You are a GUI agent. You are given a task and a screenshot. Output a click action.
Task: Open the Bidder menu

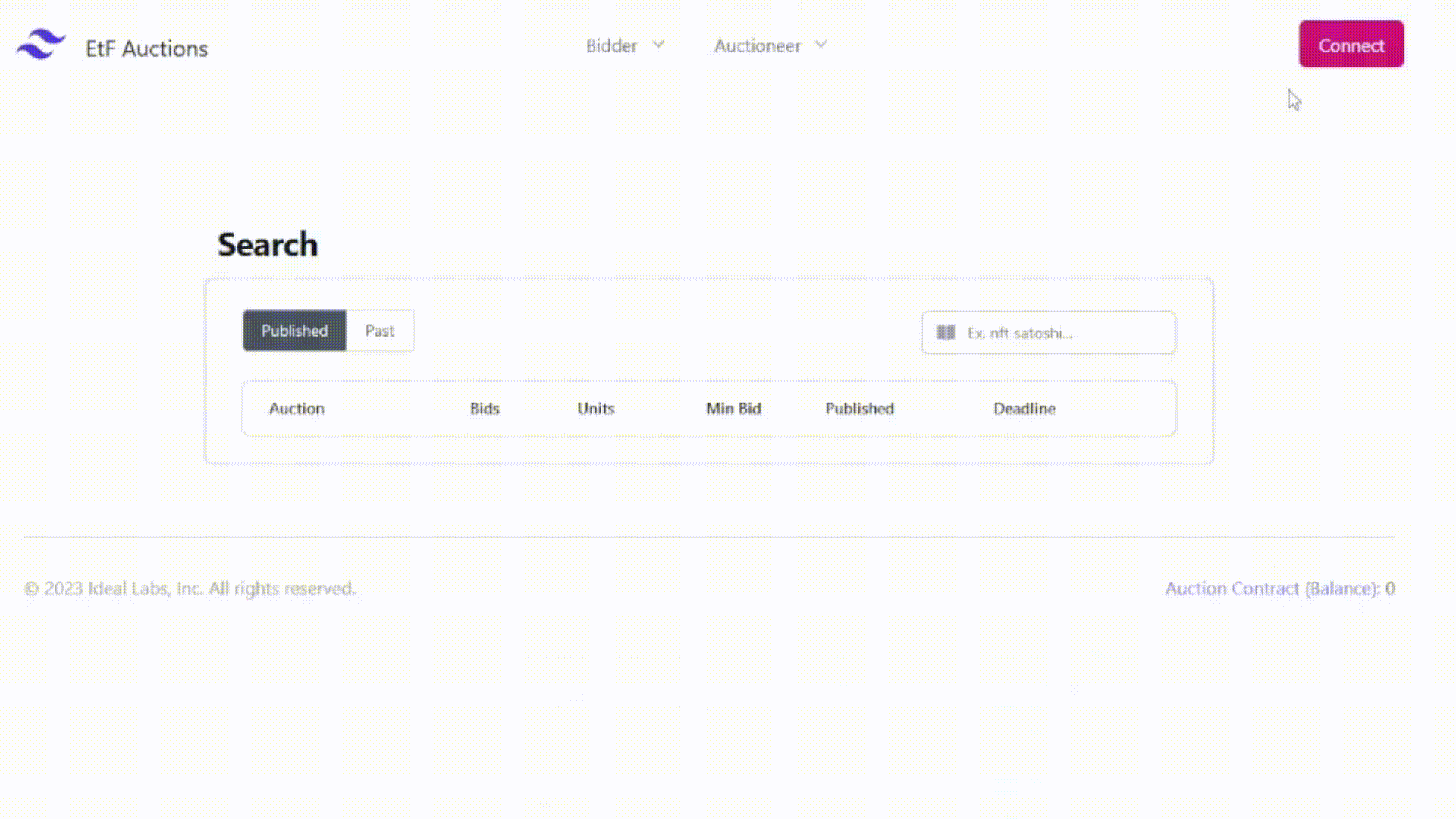point(611,46)
